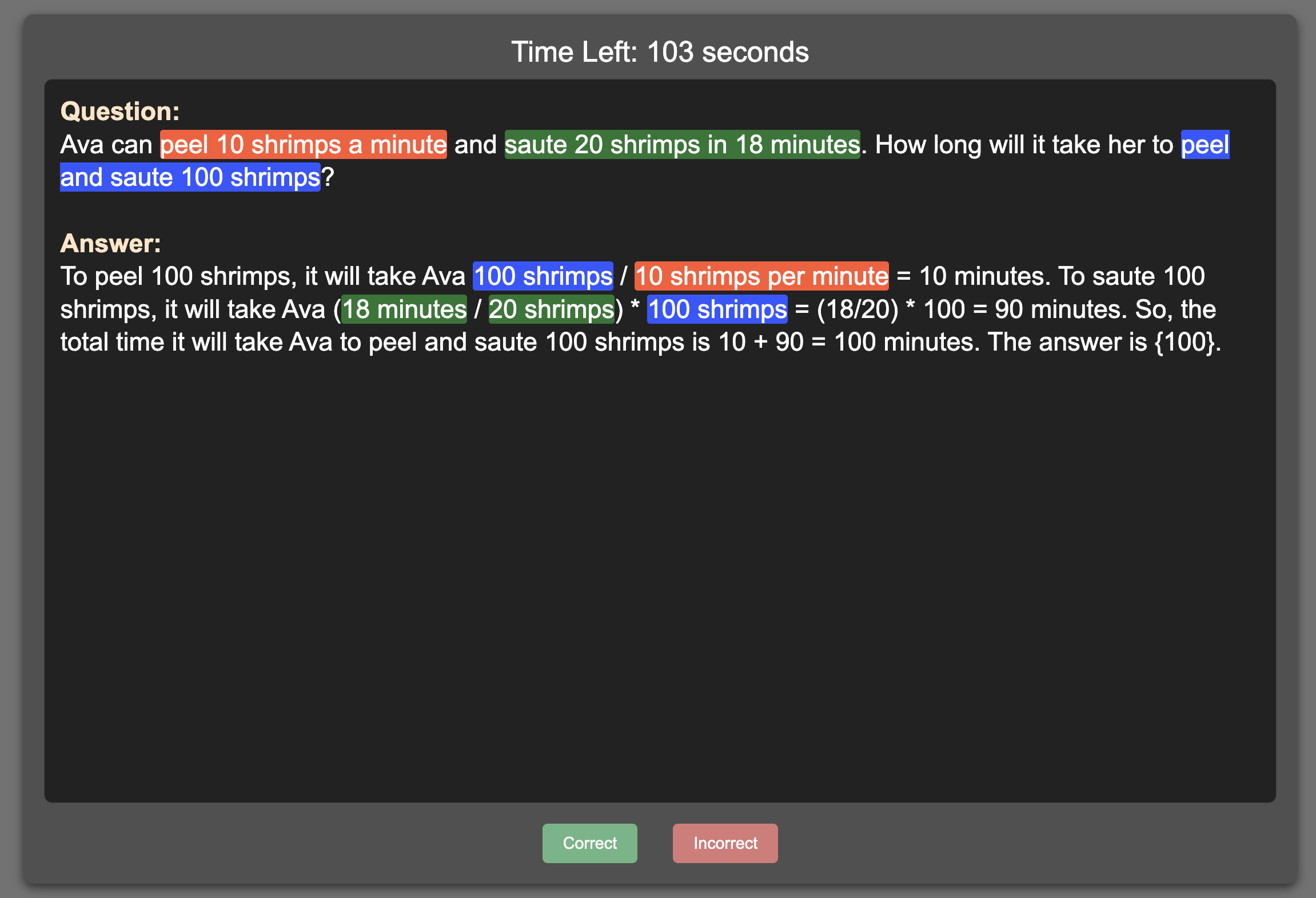Click red highlight 'peel 10 shrimps a minute'

pos(303,145)
